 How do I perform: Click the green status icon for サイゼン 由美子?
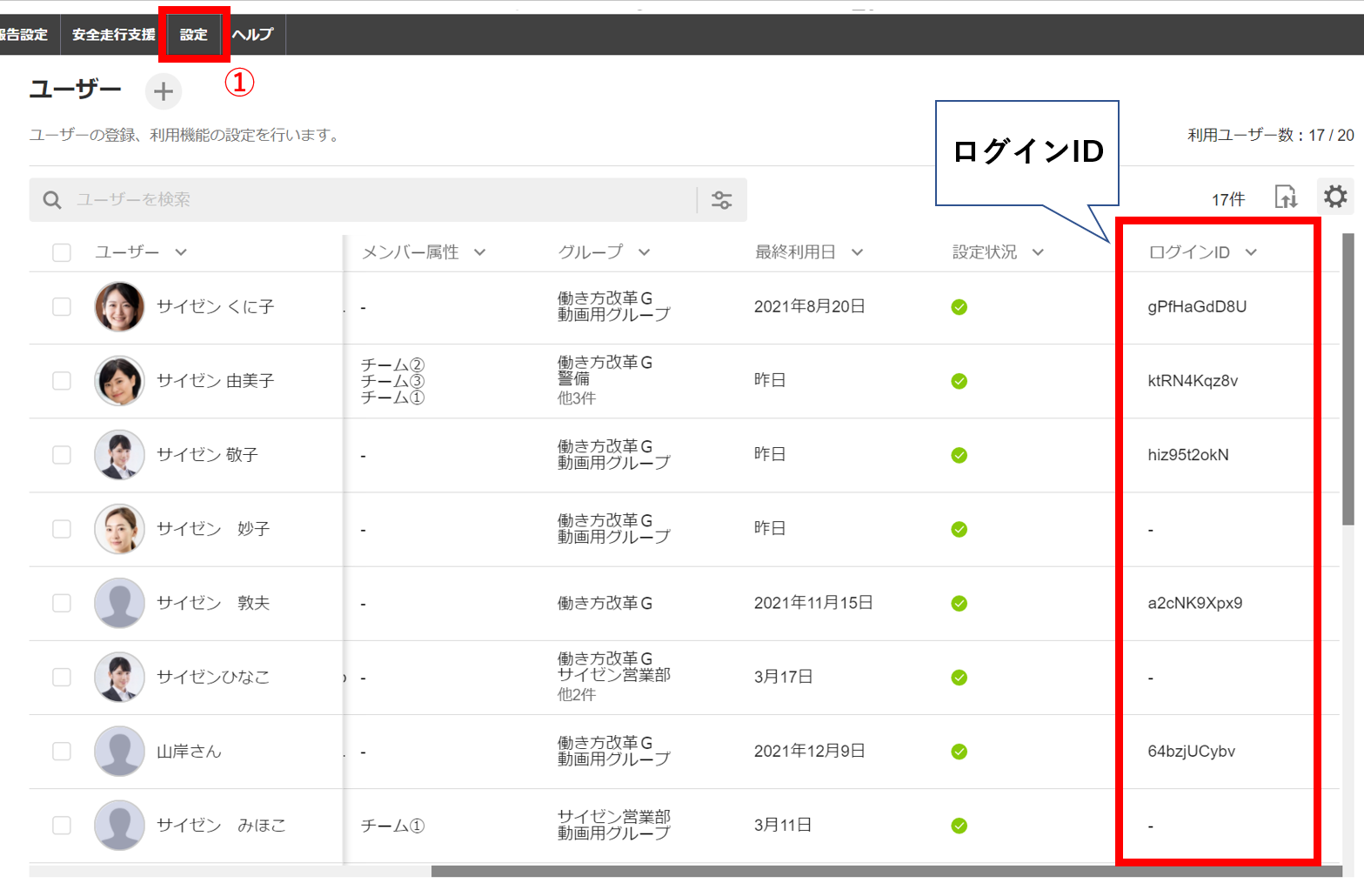959,381
